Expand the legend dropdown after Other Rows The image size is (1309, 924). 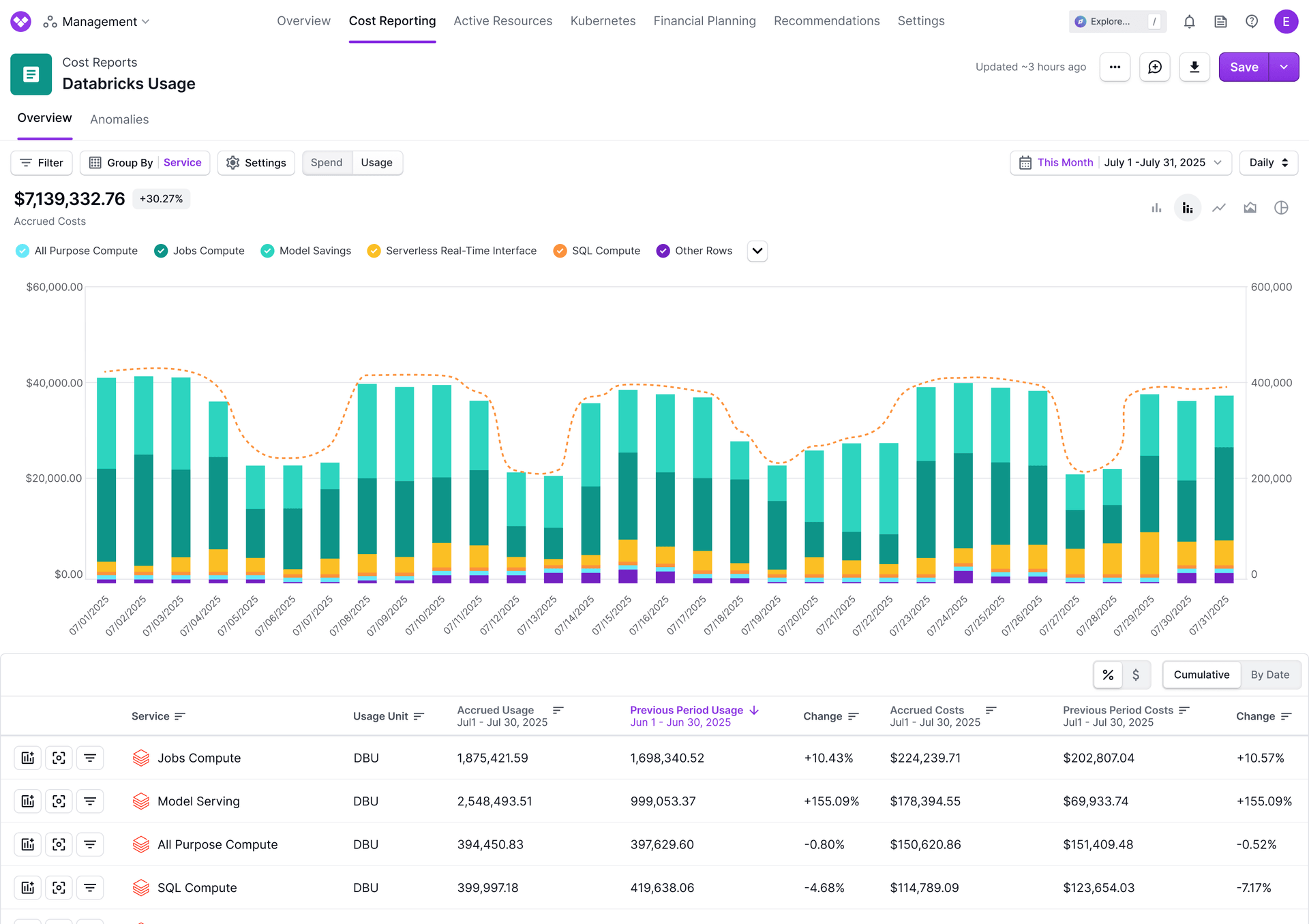(x=757, y=251)
